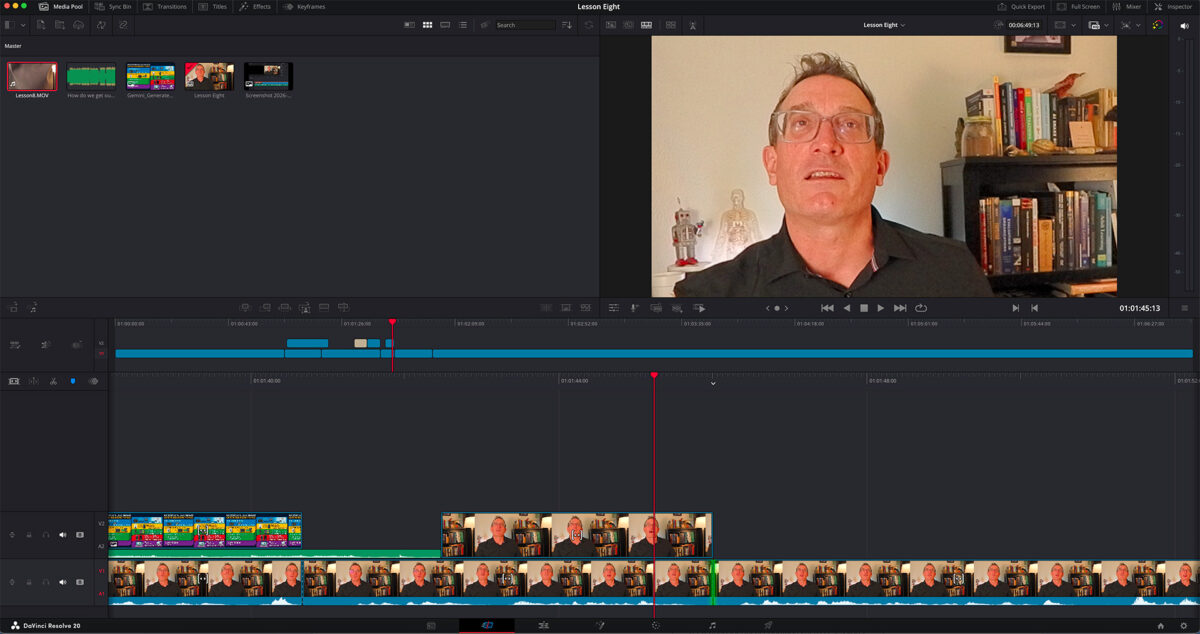Viewport: 1200px width, 634px height.
Task: Click the 01:01:45:13 current timecode
Action: coord(1139,308)
